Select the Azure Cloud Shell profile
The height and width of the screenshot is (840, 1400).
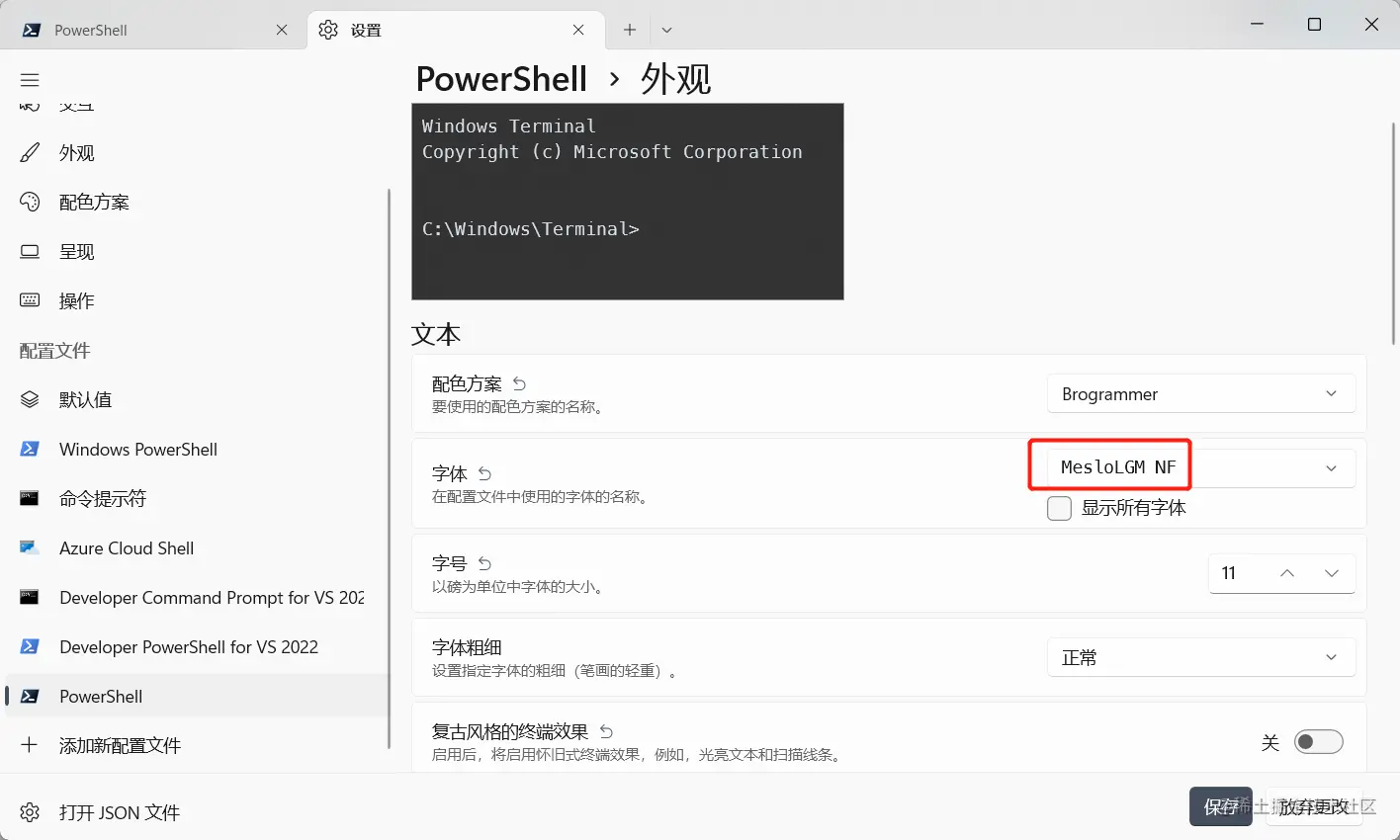[197, 548]
